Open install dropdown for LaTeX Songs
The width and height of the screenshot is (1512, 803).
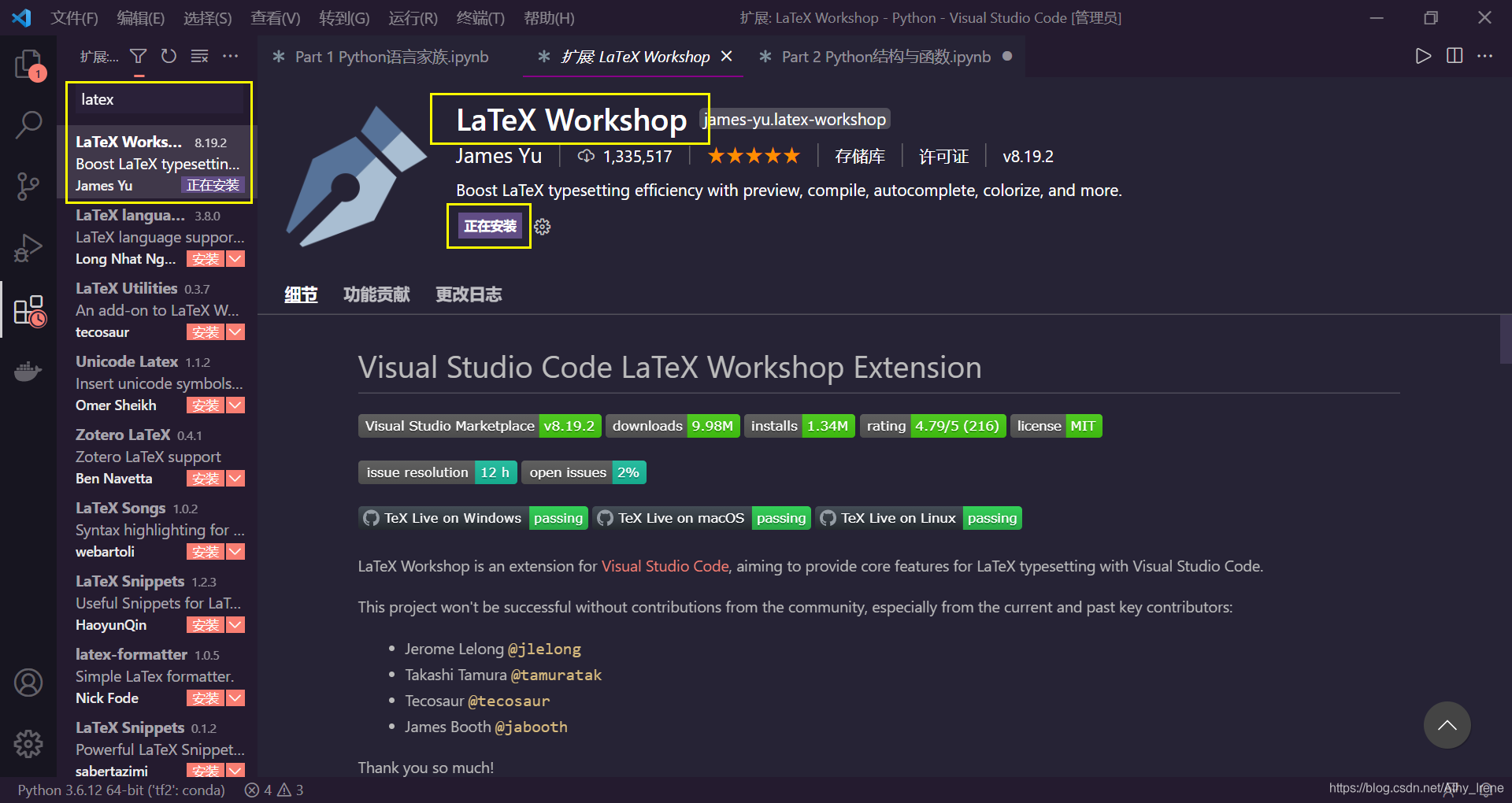click(x=235, y=552)
